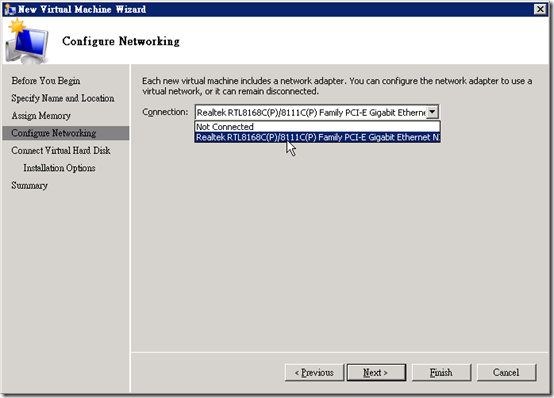Click the Finish button
Viewport: 554px width, 398px height.
point(441,373)
